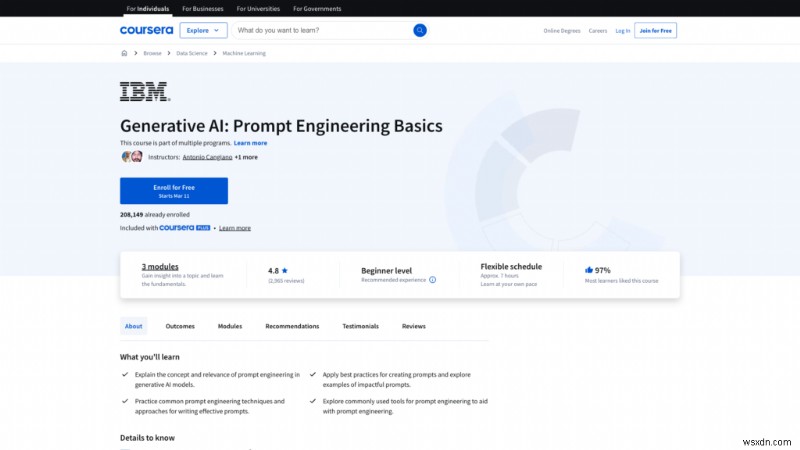
Task: Select the For Universities tab
Action: [x=258, y=9]
